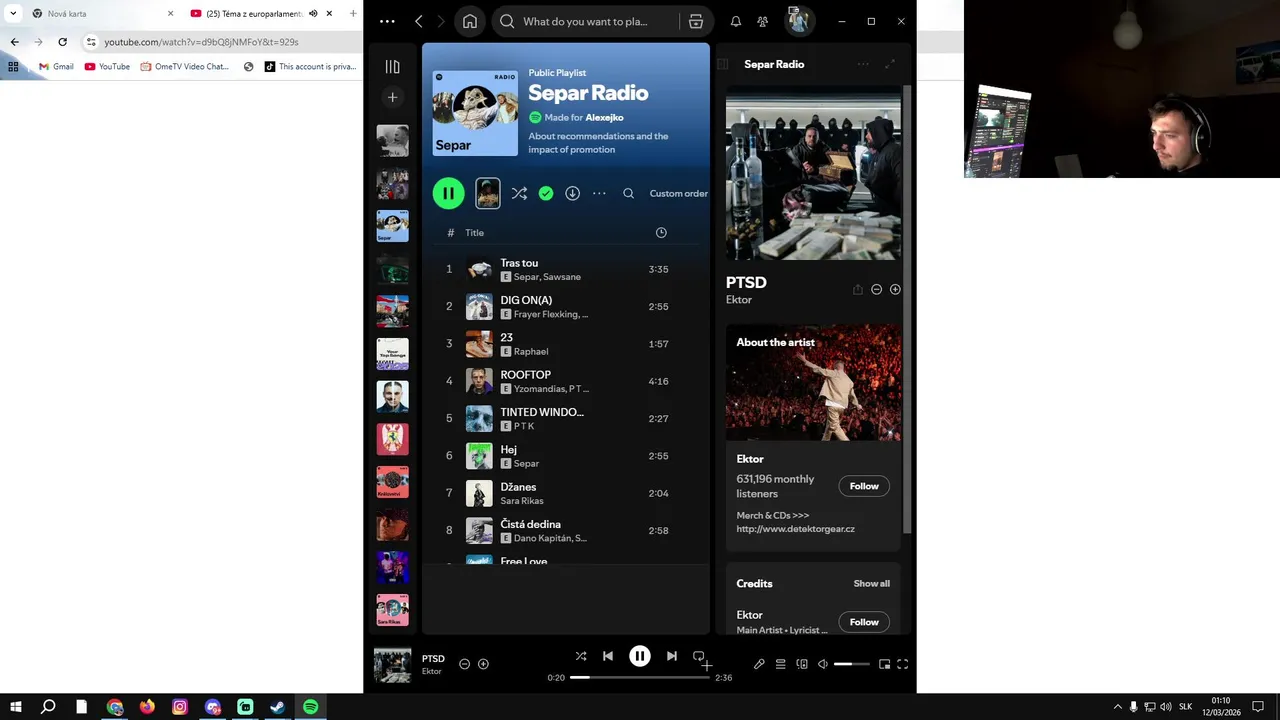Add PTSD via plus icon in panel
The image size is (1280, 720).
click(895, 289)
